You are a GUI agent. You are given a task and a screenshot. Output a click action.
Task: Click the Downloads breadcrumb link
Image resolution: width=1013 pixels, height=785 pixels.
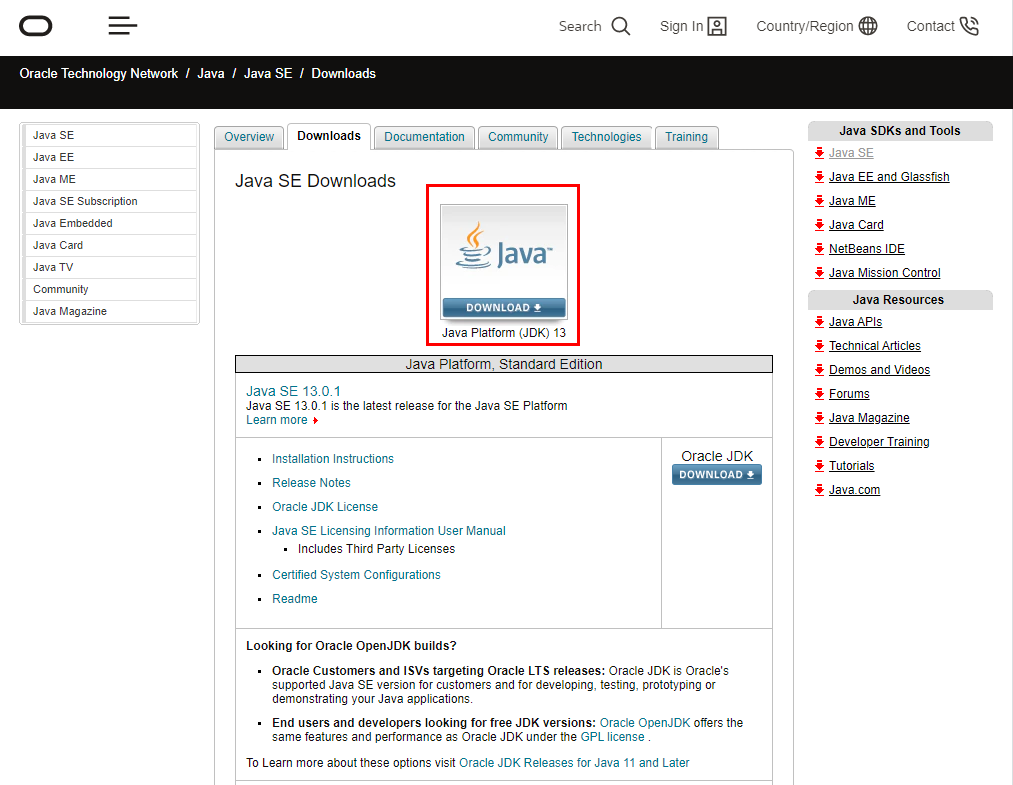(344, 74)
